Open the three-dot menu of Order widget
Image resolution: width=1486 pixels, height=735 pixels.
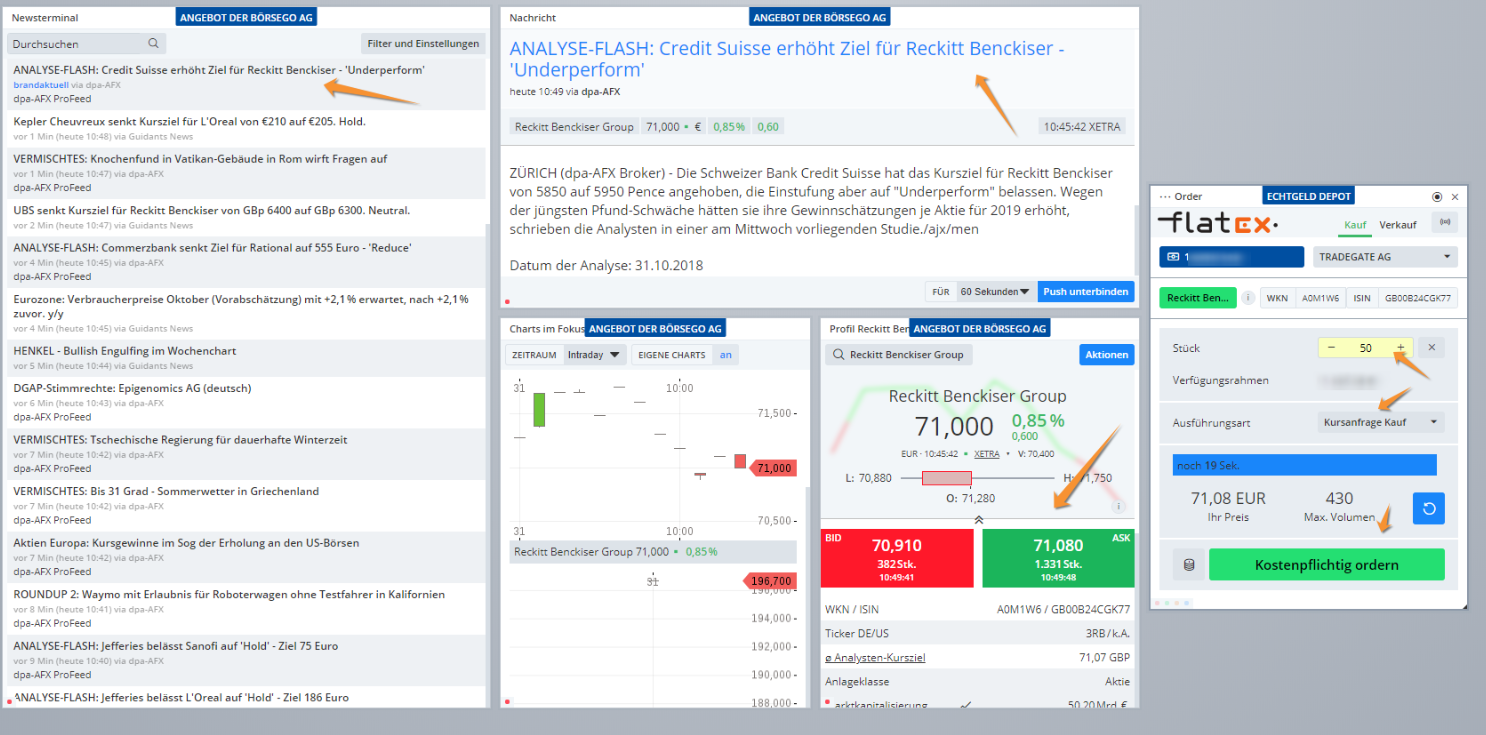(x=1163, y=197)
